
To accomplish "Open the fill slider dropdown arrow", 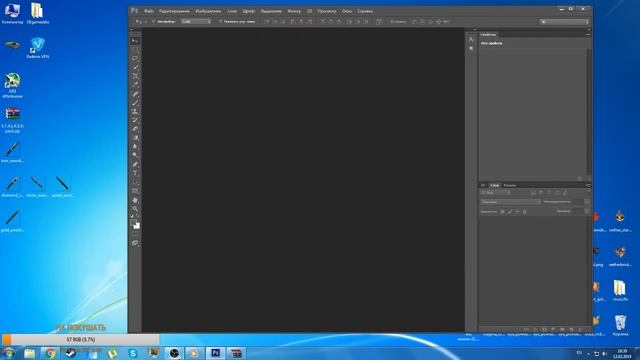I will tap(587, 211).
